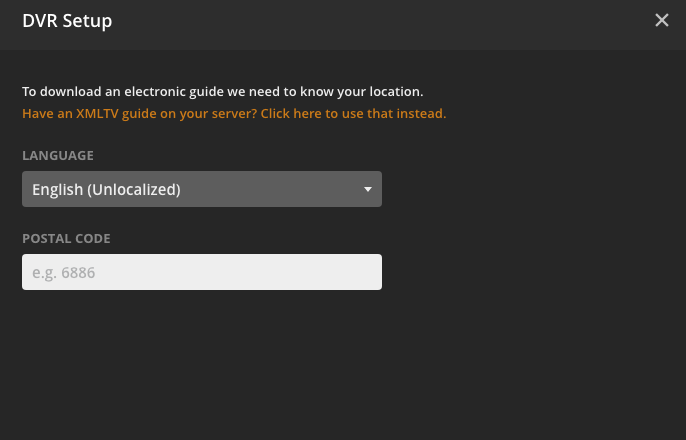Select the English (Unlocalized) combo box
The width and height of the screenshot is (686, 440).
coord(201,189)
